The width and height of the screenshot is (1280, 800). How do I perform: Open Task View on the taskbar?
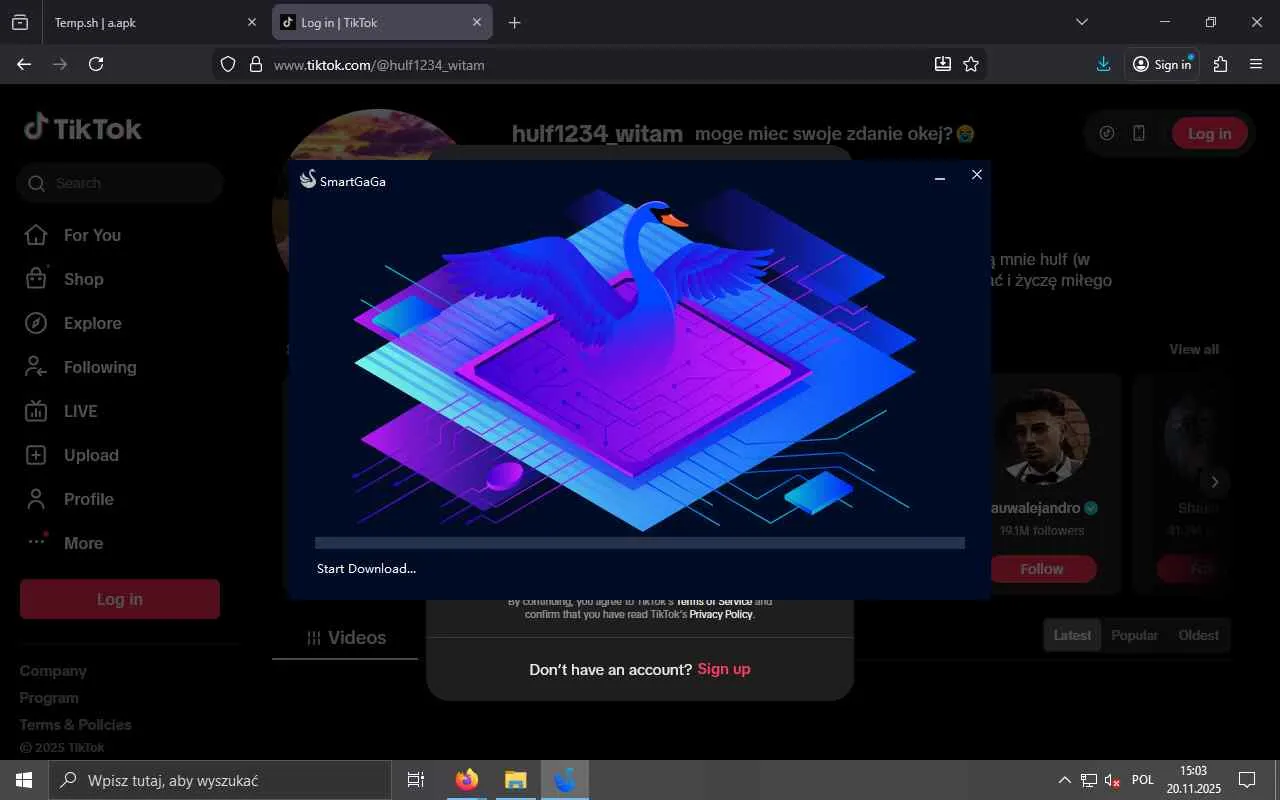[x=416, y=780]
